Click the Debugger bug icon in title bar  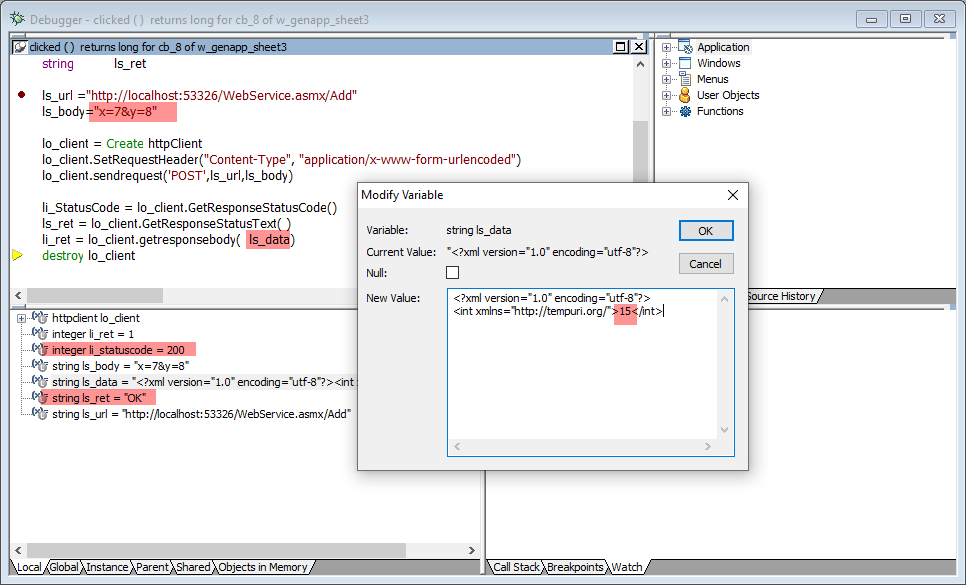16,18
